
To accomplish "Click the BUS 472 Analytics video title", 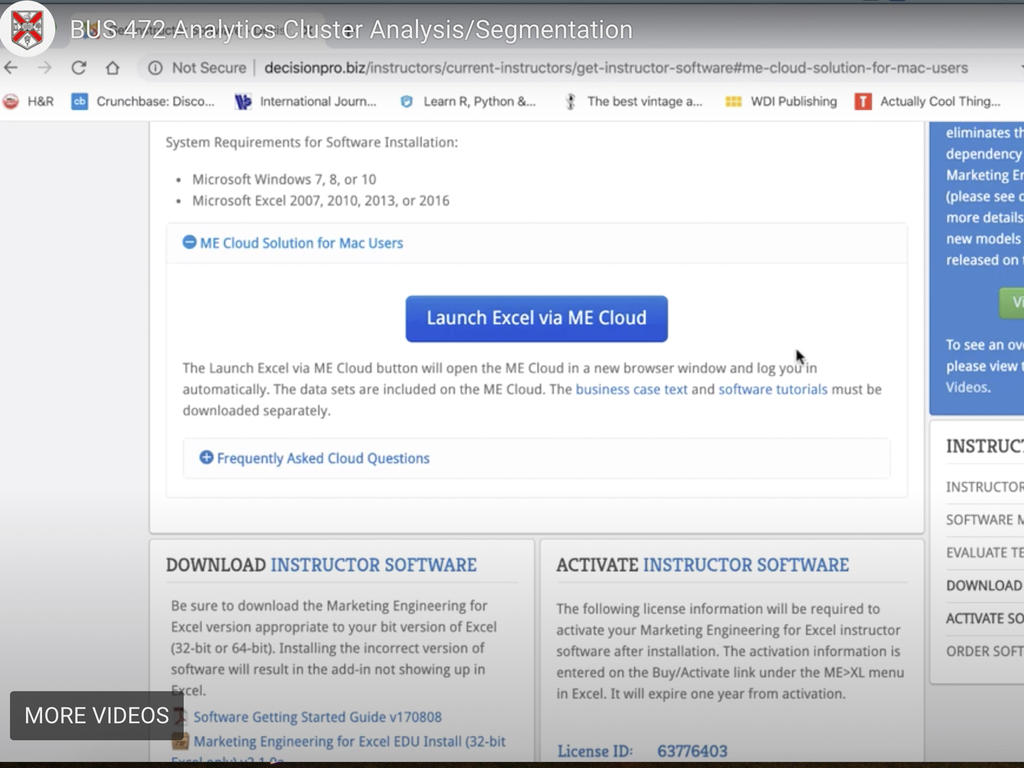I will pos(351,29).
